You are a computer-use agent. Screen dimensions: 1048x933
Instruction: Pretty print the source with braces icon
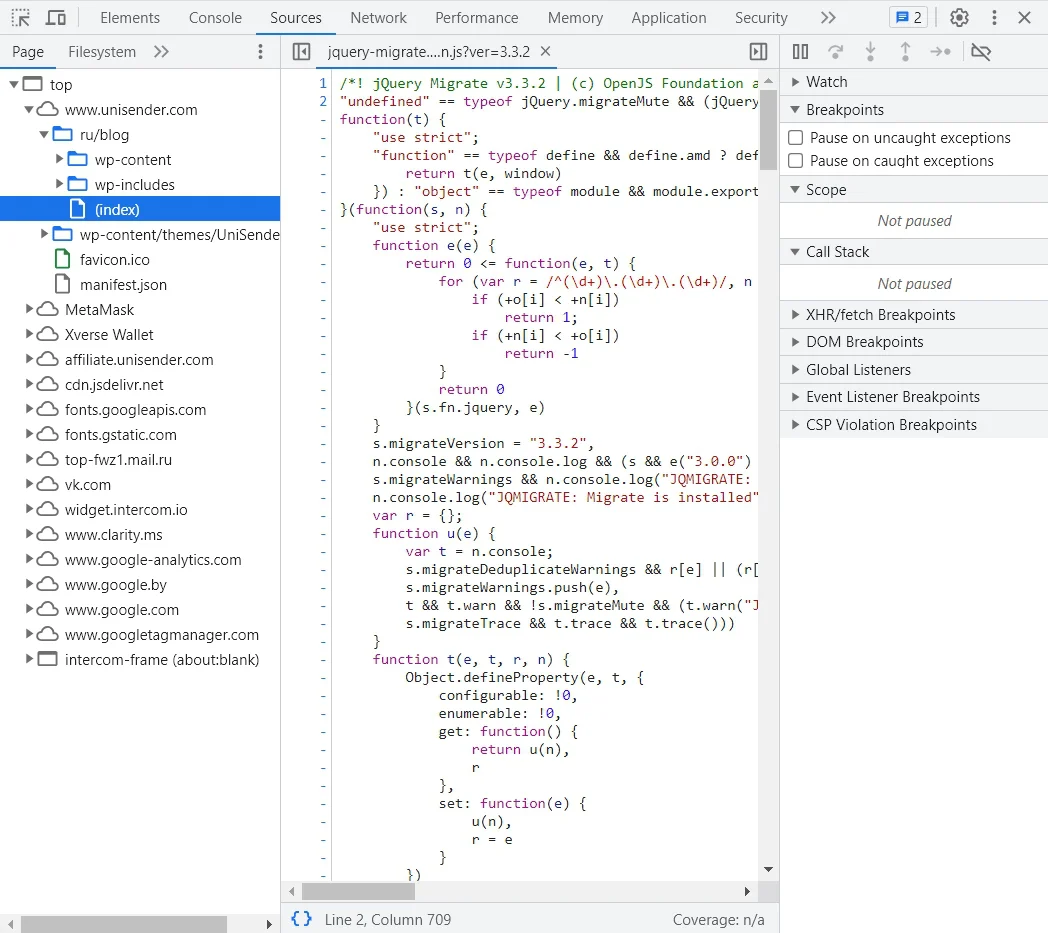tap(301, 919)
